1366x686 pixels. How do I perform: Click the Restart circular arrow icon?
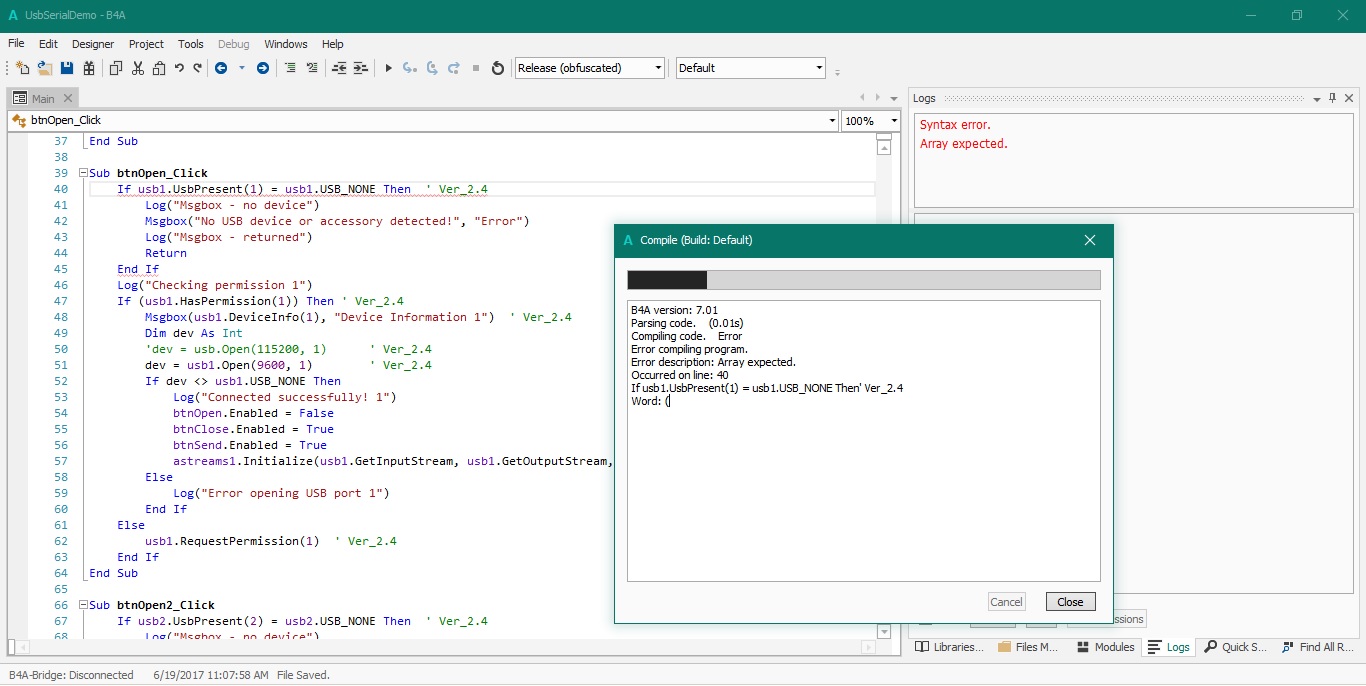(498, 68)
